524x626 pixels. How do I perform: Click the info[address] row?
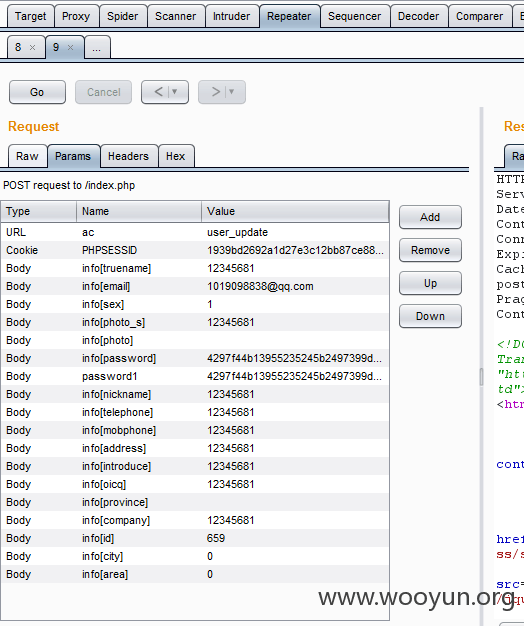[x=195, y=448]
